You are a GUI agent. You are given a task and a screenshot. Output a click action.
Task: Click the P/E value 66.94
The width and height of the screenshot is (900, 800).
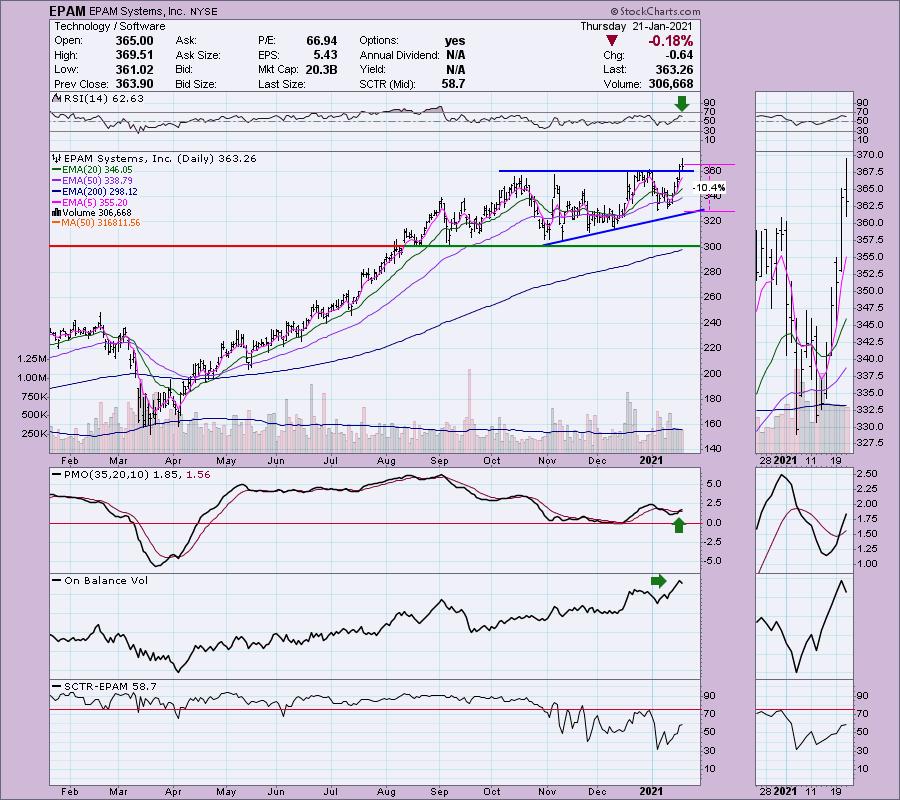tap(321, 41)
